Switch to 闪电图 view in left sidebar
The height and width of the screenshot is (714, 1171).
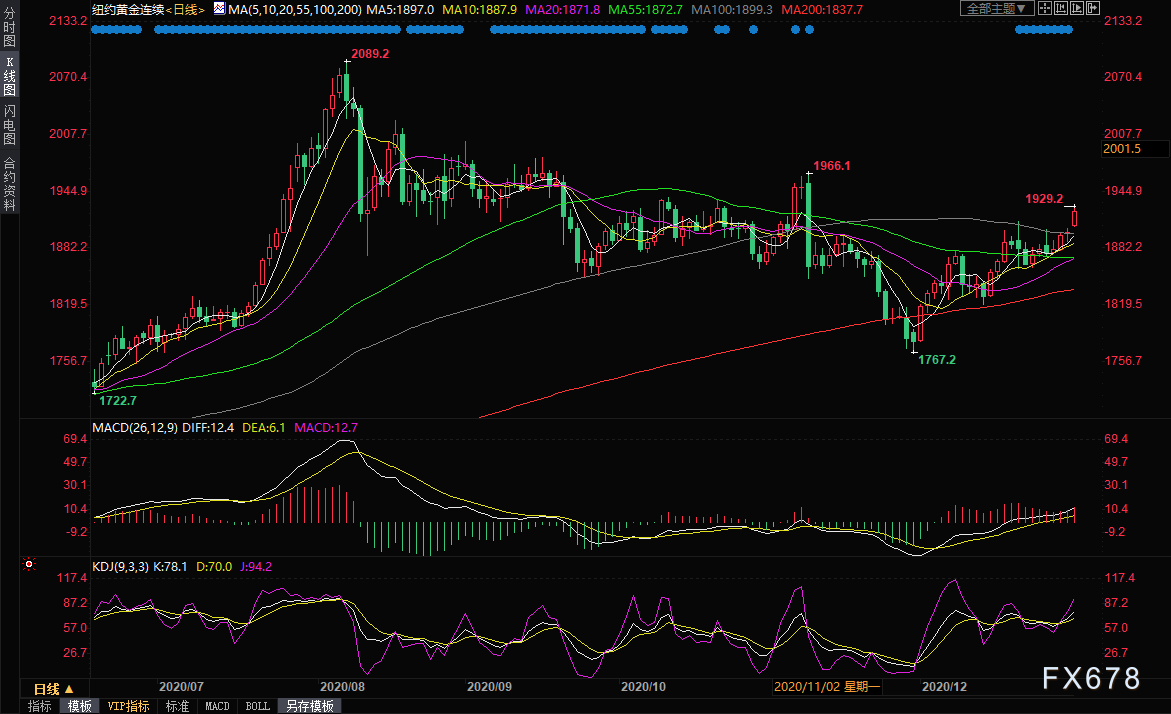pos(9,125)
